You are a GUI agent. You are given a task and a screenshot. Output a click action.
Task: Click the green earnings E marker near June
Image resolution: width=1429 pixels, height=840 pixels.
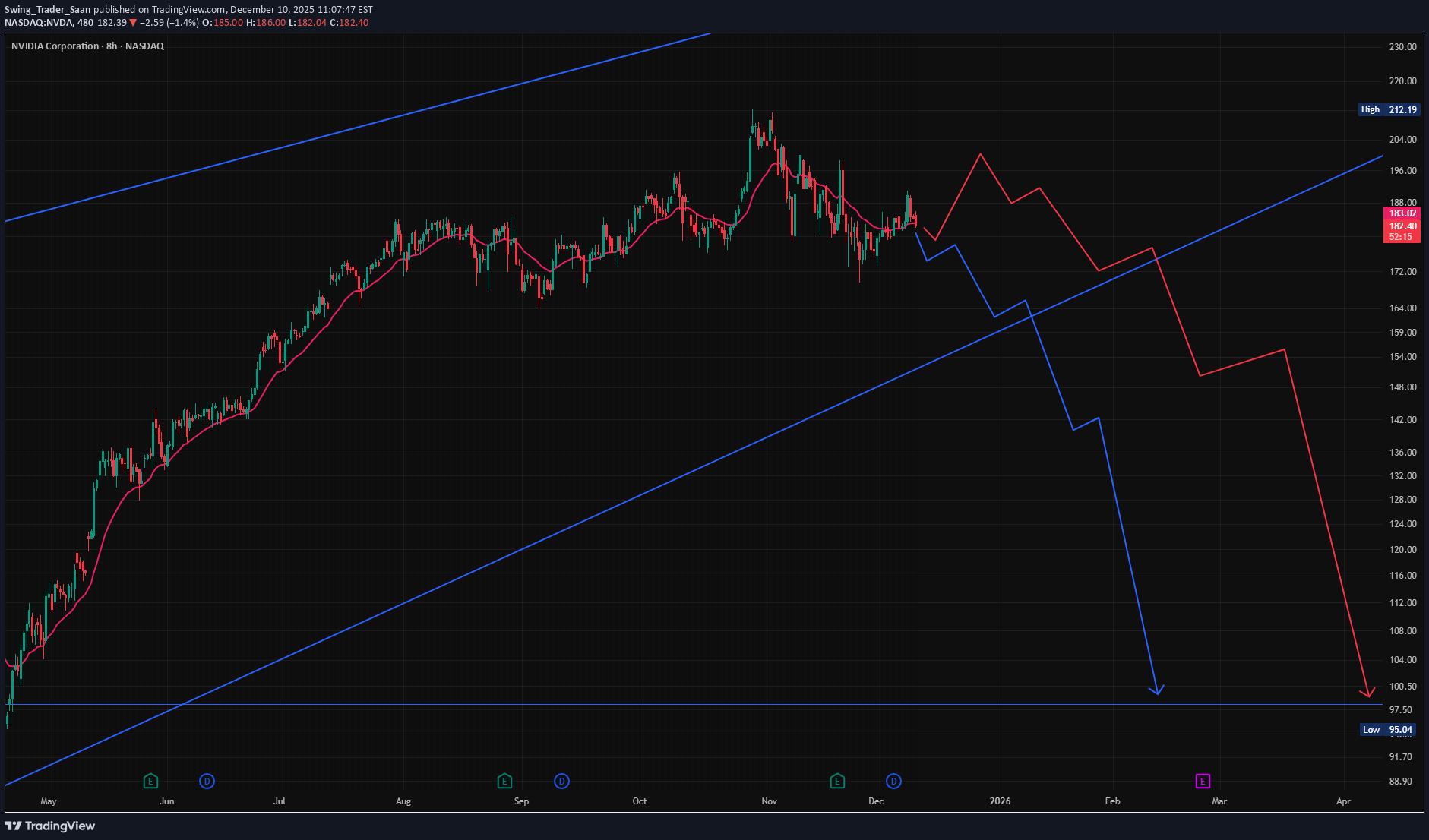point(150,781)
